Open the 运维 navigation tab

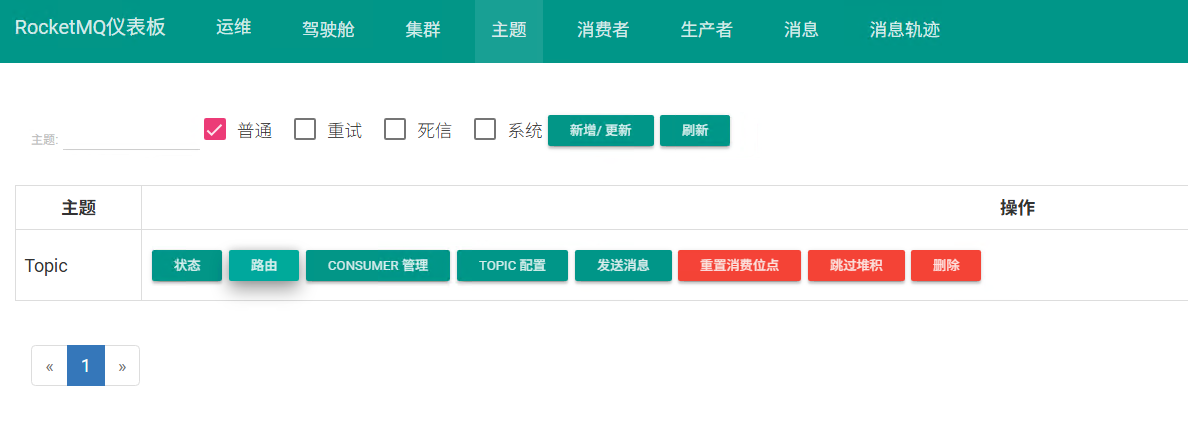click(x=233, y=28)
